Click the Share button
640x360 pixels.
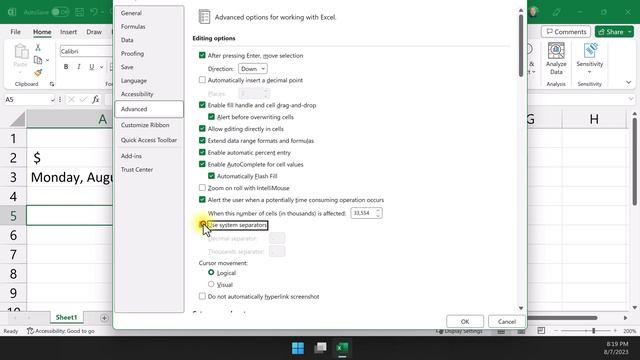click(611, 31)
